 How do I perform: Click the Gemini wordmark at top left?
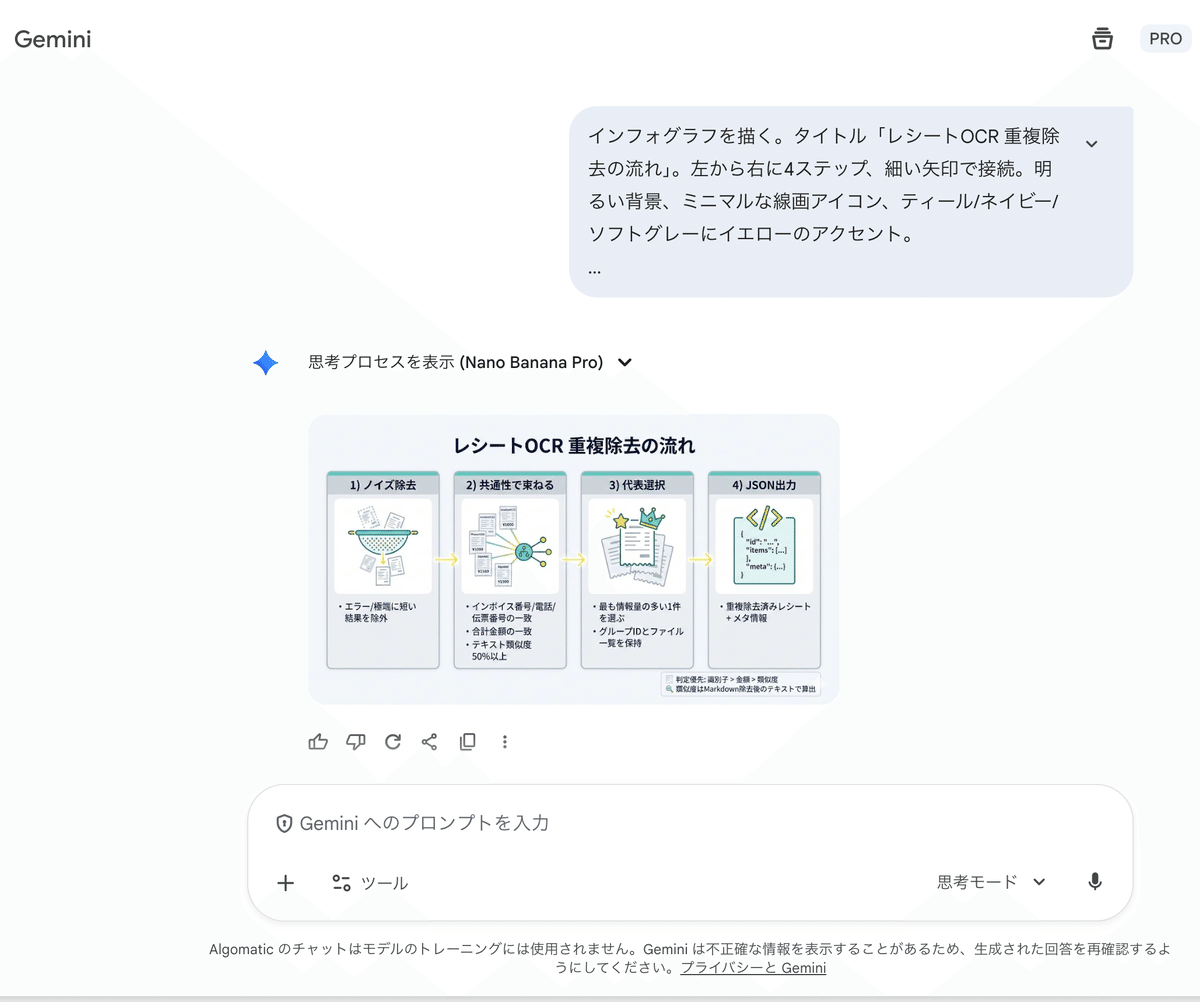coord(52,38)
